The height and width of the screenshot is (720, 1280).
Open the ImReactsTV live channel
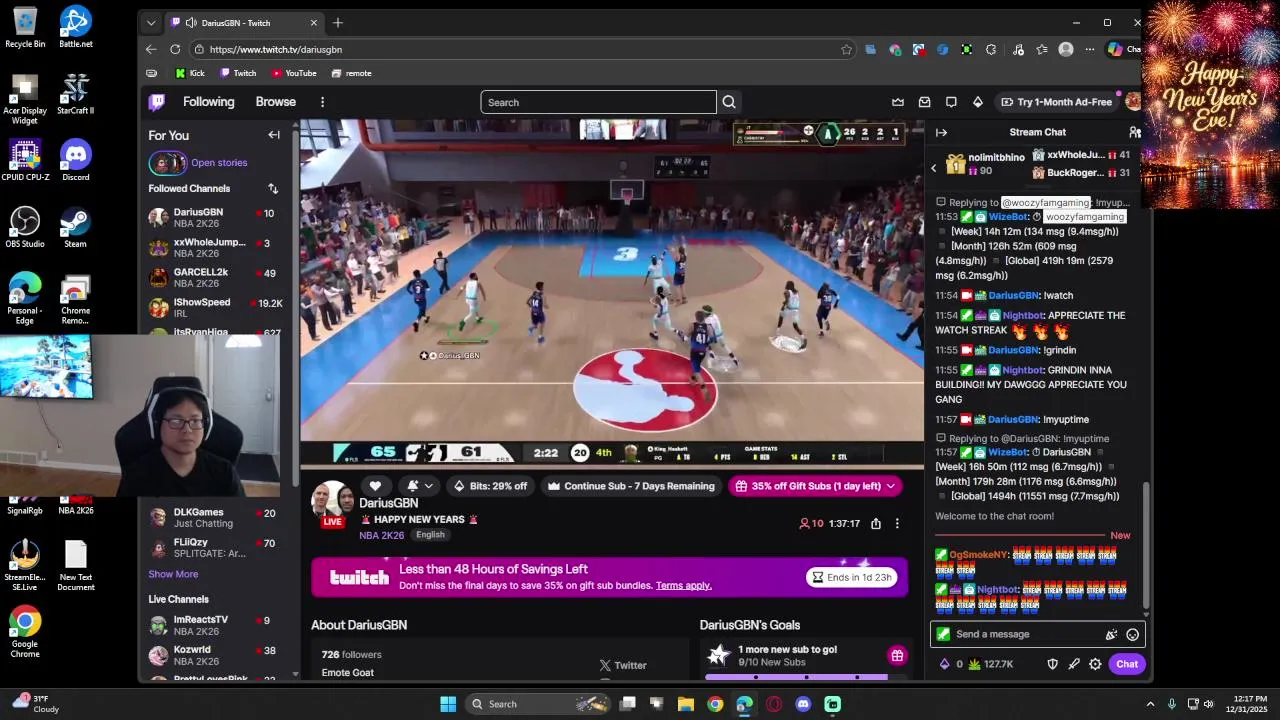pos(214,625)
